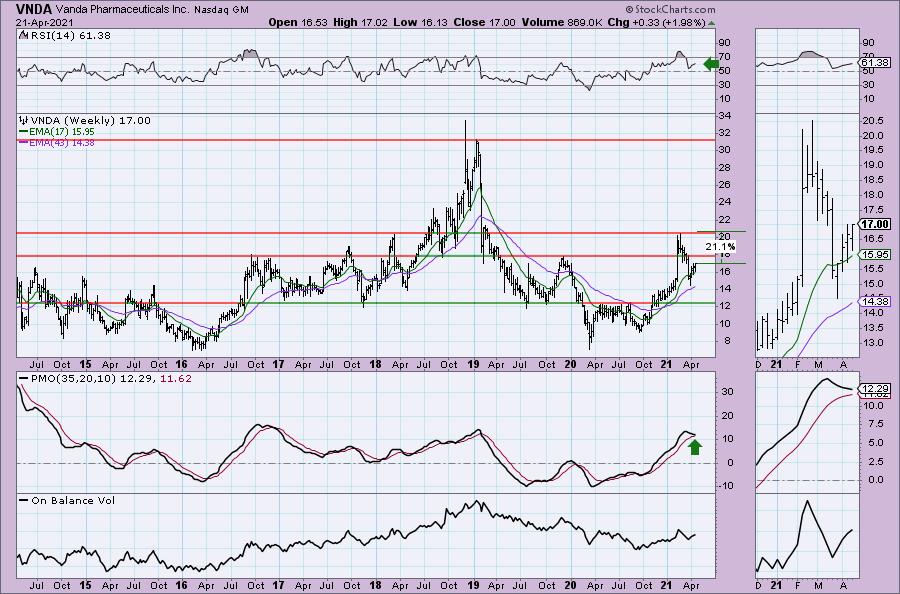Click the 34 label on price axis
This screenshot has width=900, height=594.
724,116
